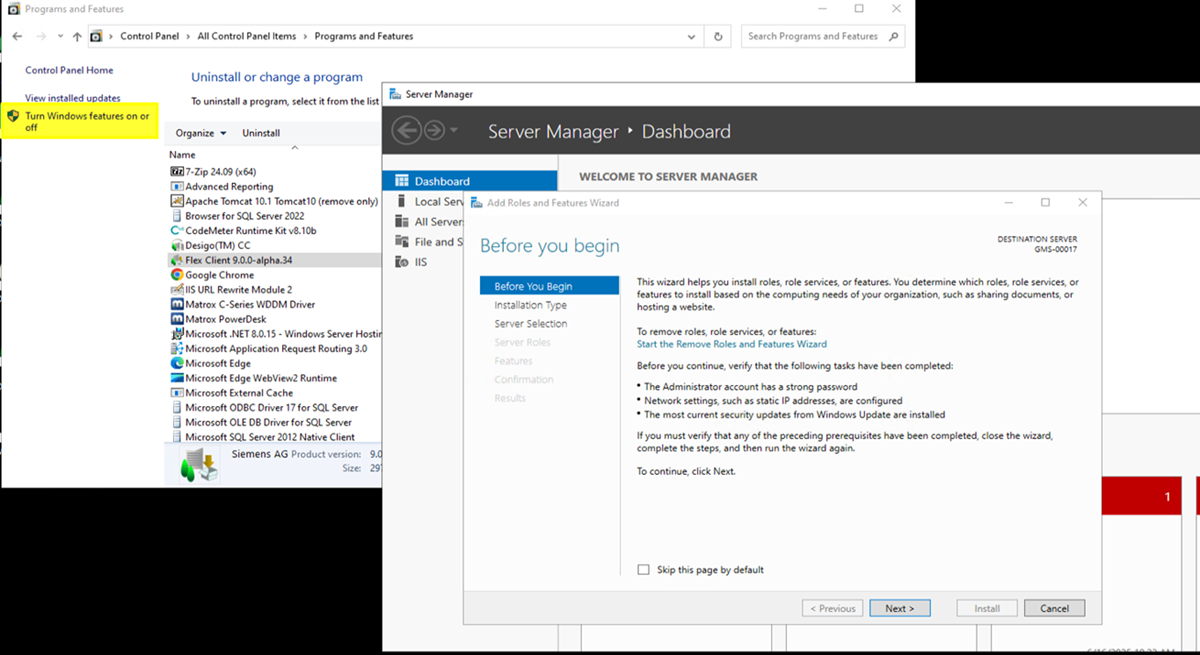Screen dimensions: 1200x655
Task: Click Turn Windows features on or off
Action: (87, 122)
